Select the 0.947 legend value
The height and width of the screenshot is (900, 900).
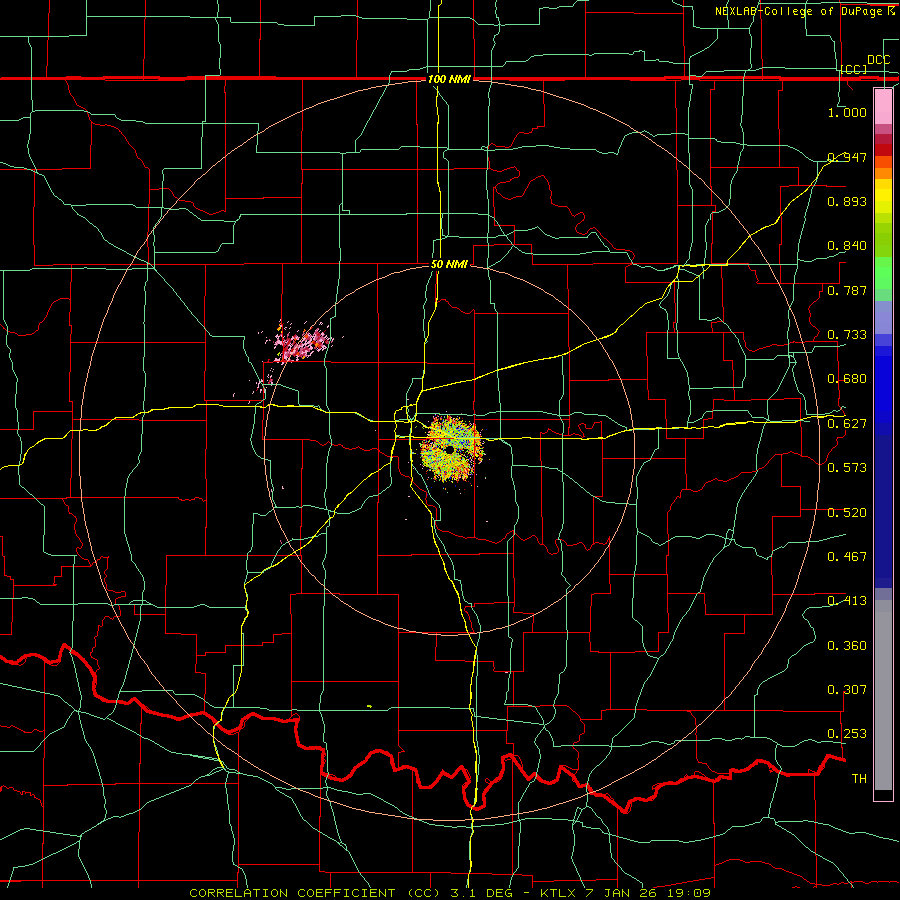click(847, 157)
